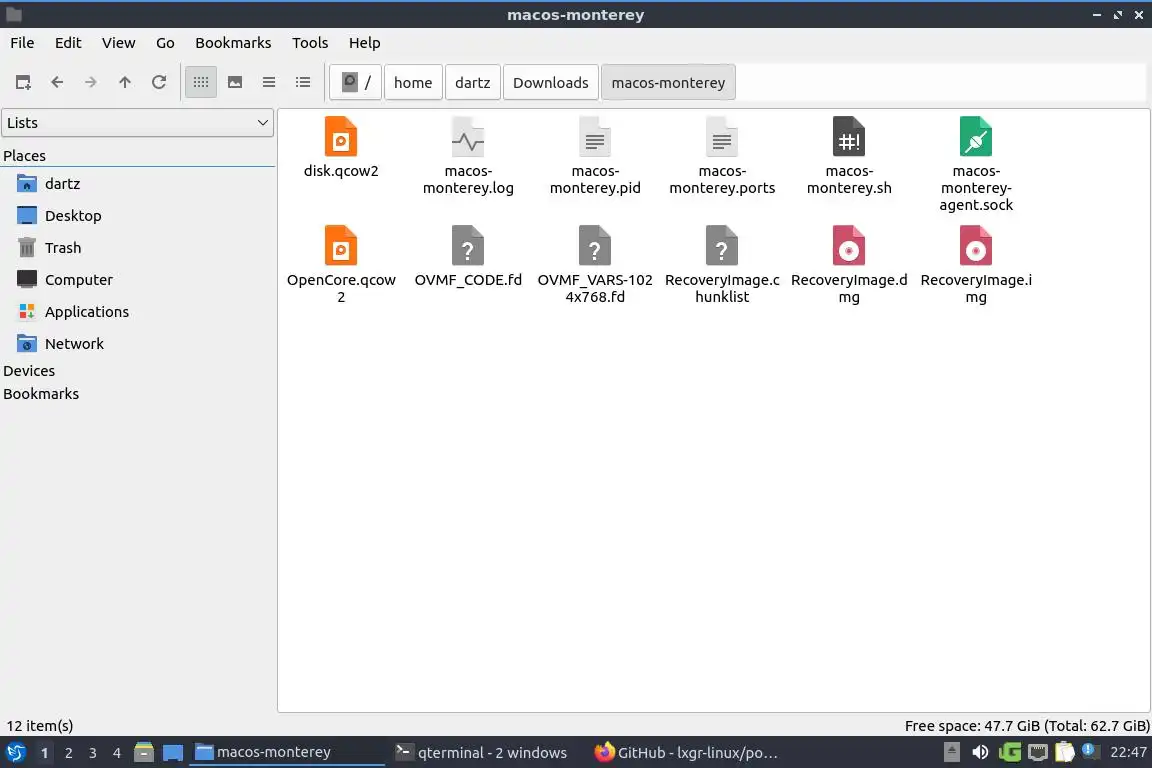
Task: Focus the macos-monterey taskbar window
Action: (287, 753)
